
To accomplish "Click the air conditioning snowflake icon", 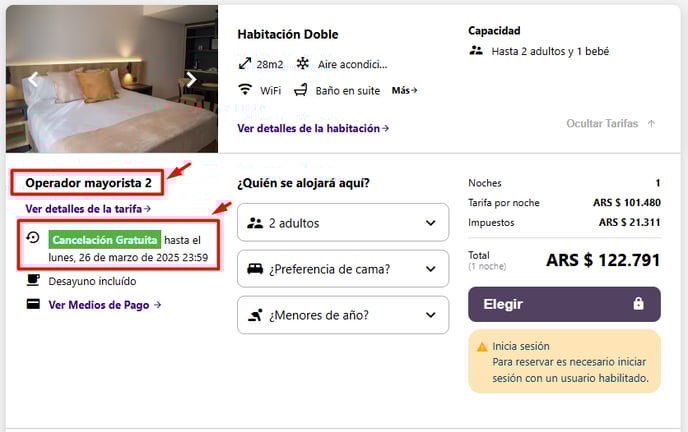I will [x=302, y=64].
